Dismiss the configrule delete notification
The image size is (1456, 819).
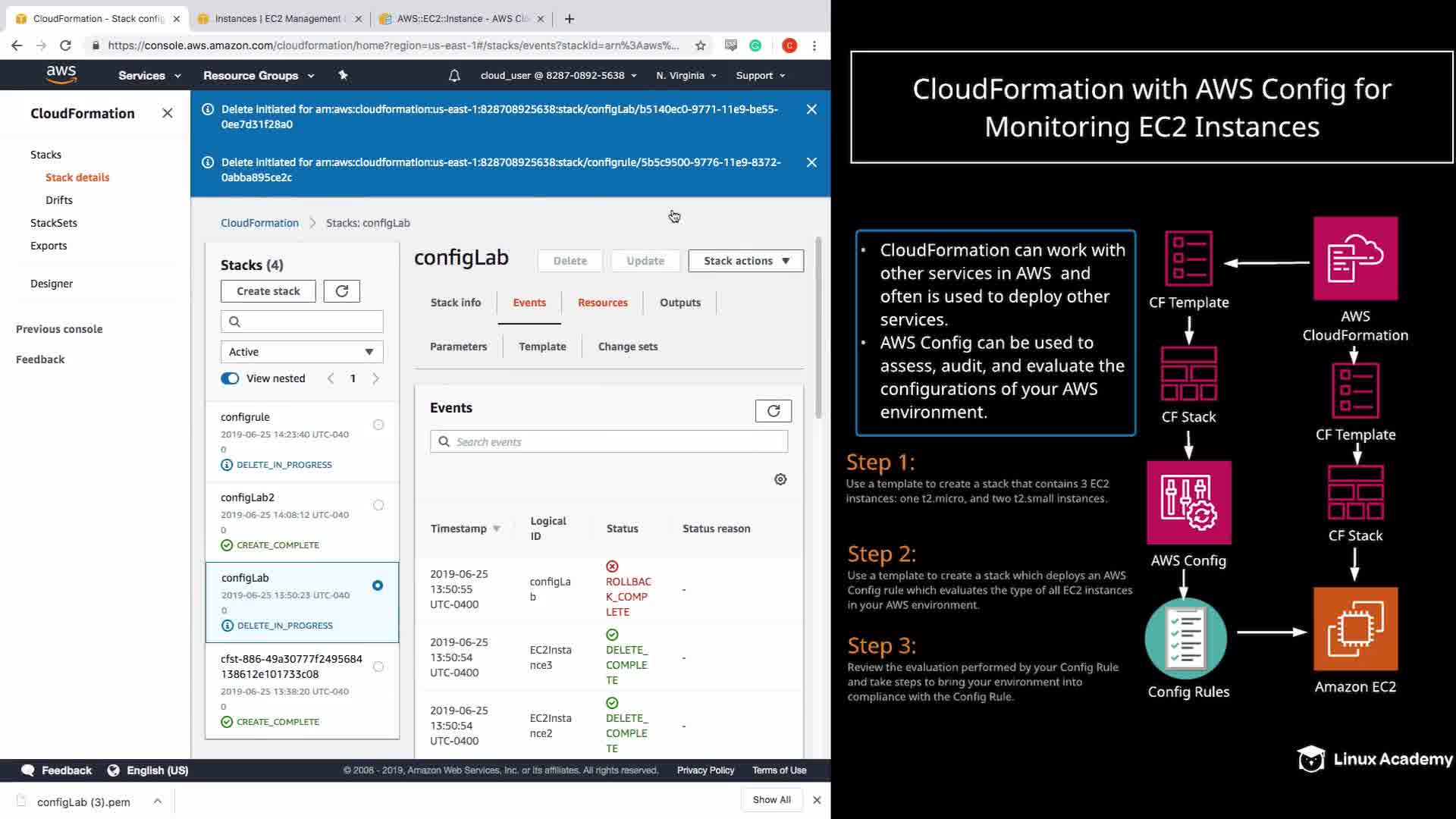pos(811,162)
